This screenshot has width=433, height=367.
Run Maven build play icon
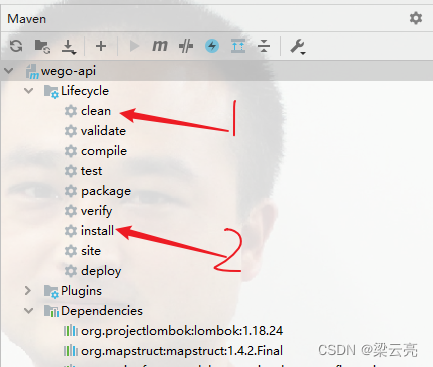[134, 46]
